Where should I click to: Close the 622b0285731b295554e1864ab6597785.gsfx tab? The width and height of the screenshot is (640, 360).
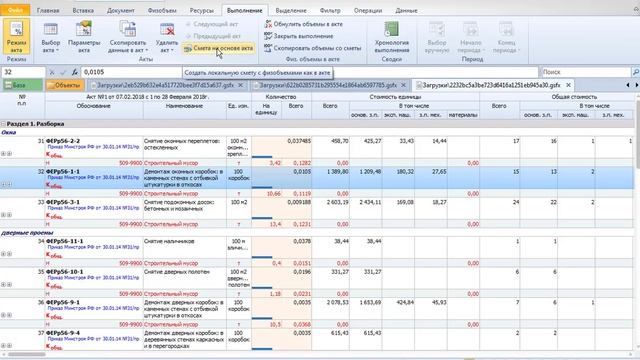pos(403,85)
